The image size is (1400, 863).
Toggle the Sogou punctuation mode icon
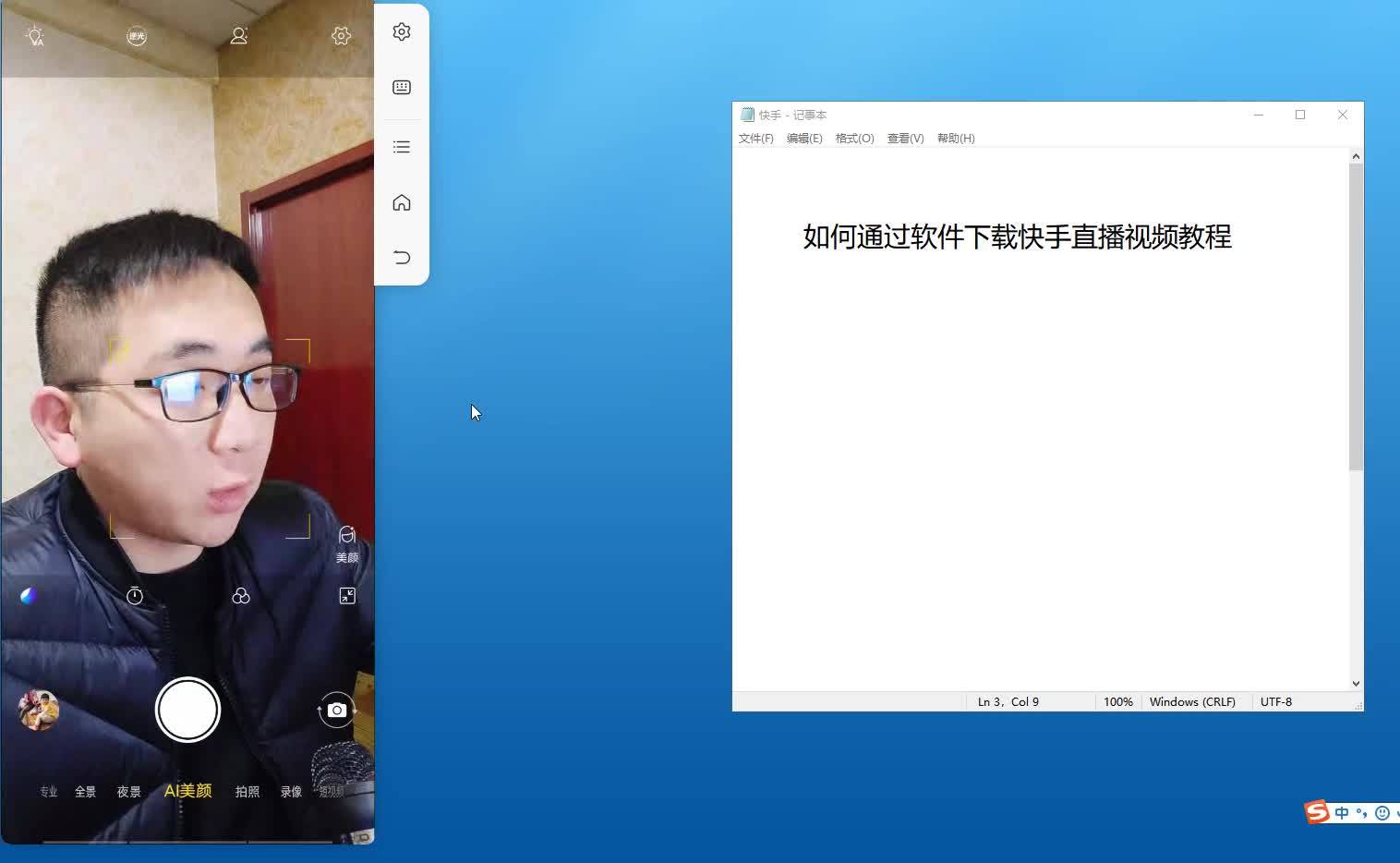(x=1362, y=813)
